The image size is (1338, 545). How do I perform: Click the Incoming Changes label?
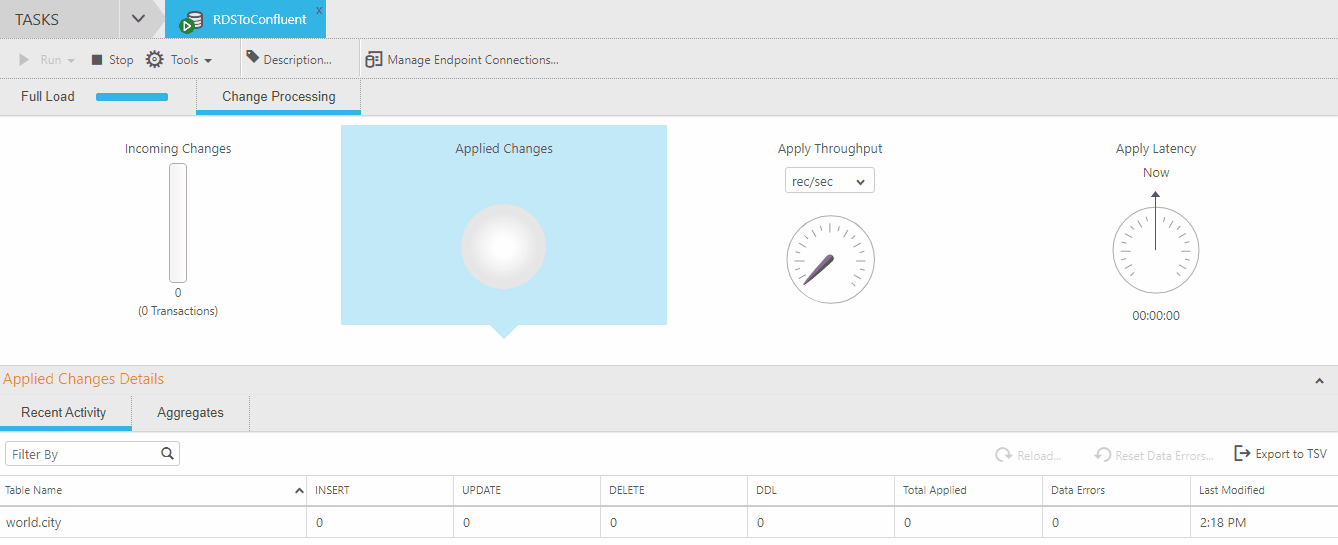tap(178, 149)
